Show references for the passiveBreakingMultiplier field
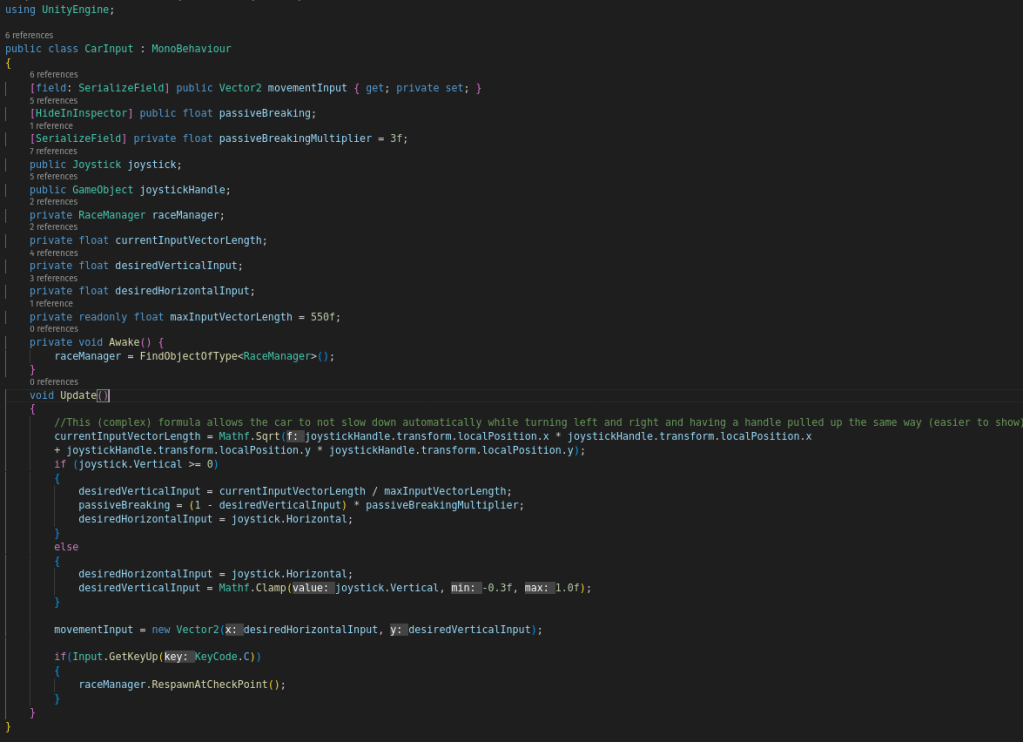The image size is (1023, 742). pyautogui.click(x=51, y=126)
